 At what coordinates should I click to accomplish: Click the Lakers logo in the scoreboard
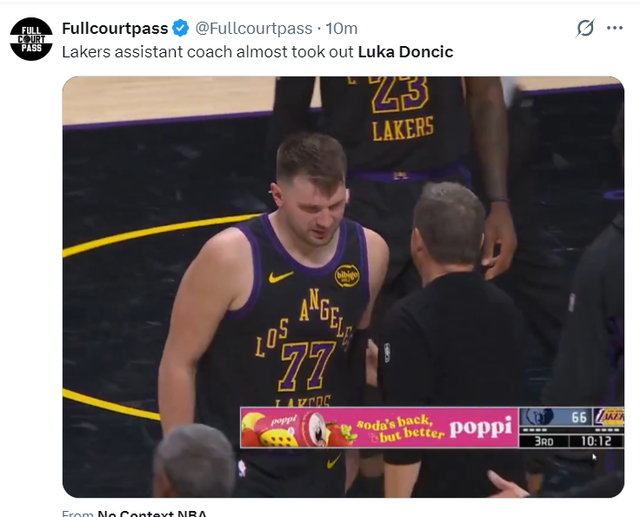(608, 417)
